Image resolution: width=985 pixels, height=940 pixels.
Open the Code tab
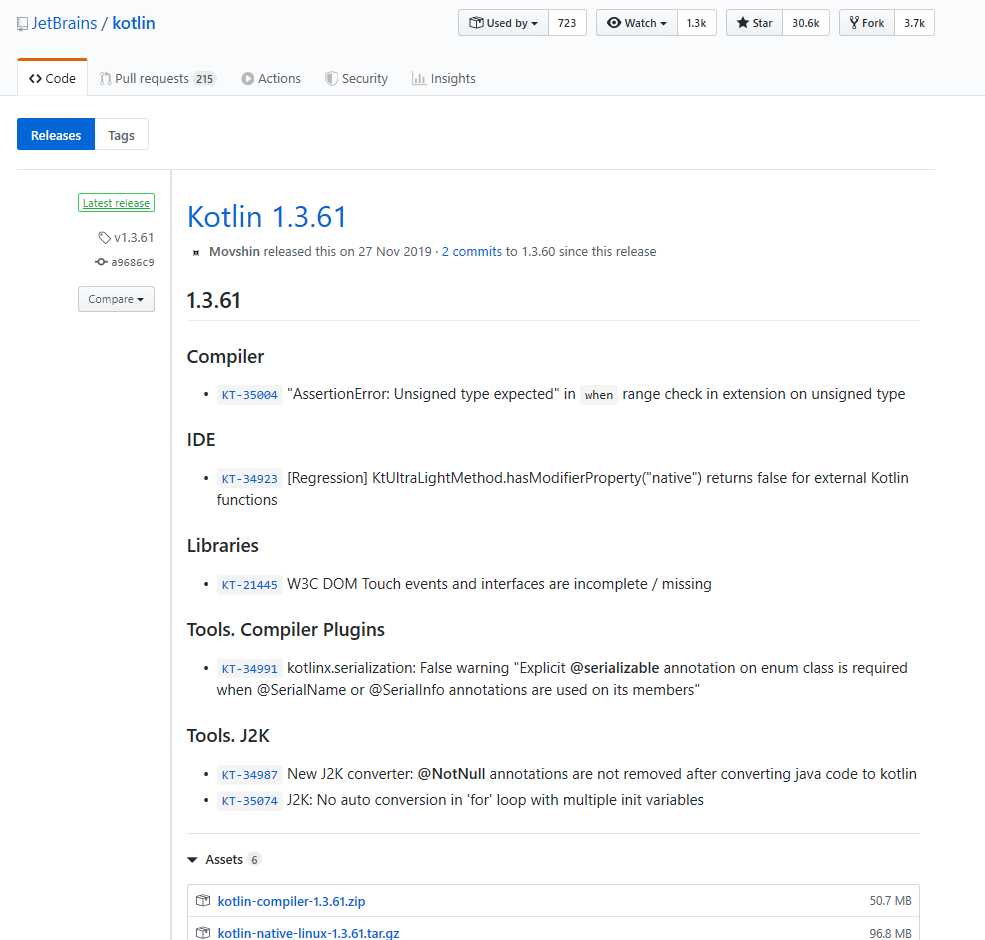(x=52, y=79)
